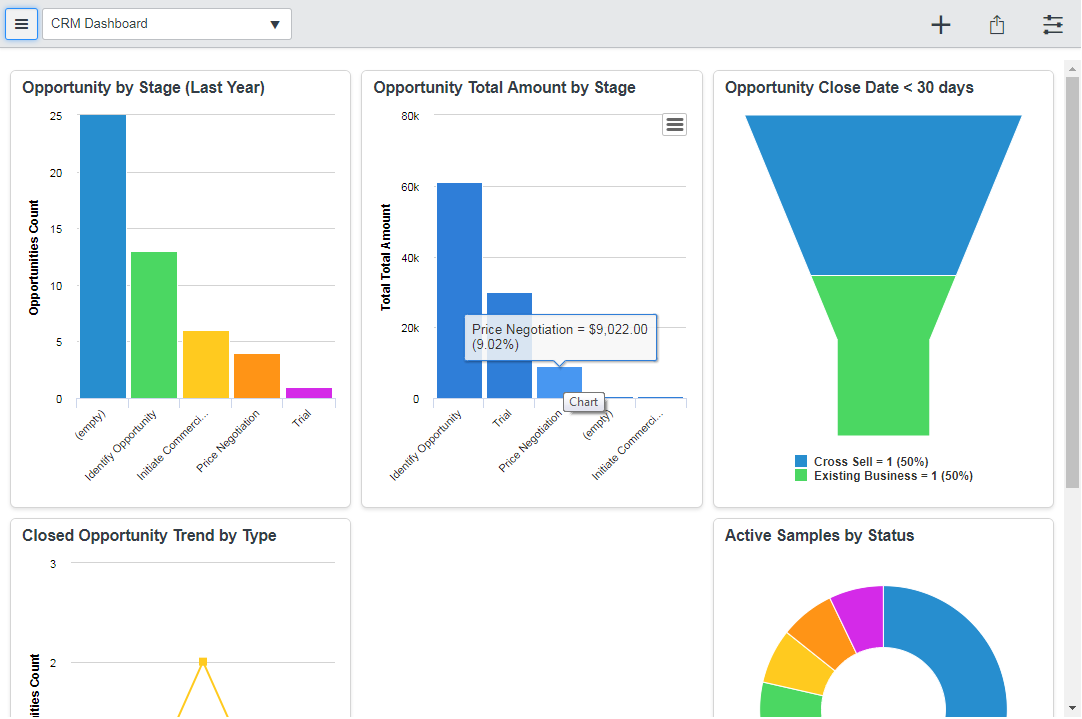The image size is (1082, 719).
Task: Click 'Price Negotiation' axis label in Opportunity by Stage
Action: pyautogui.click(x=228, y=441)
